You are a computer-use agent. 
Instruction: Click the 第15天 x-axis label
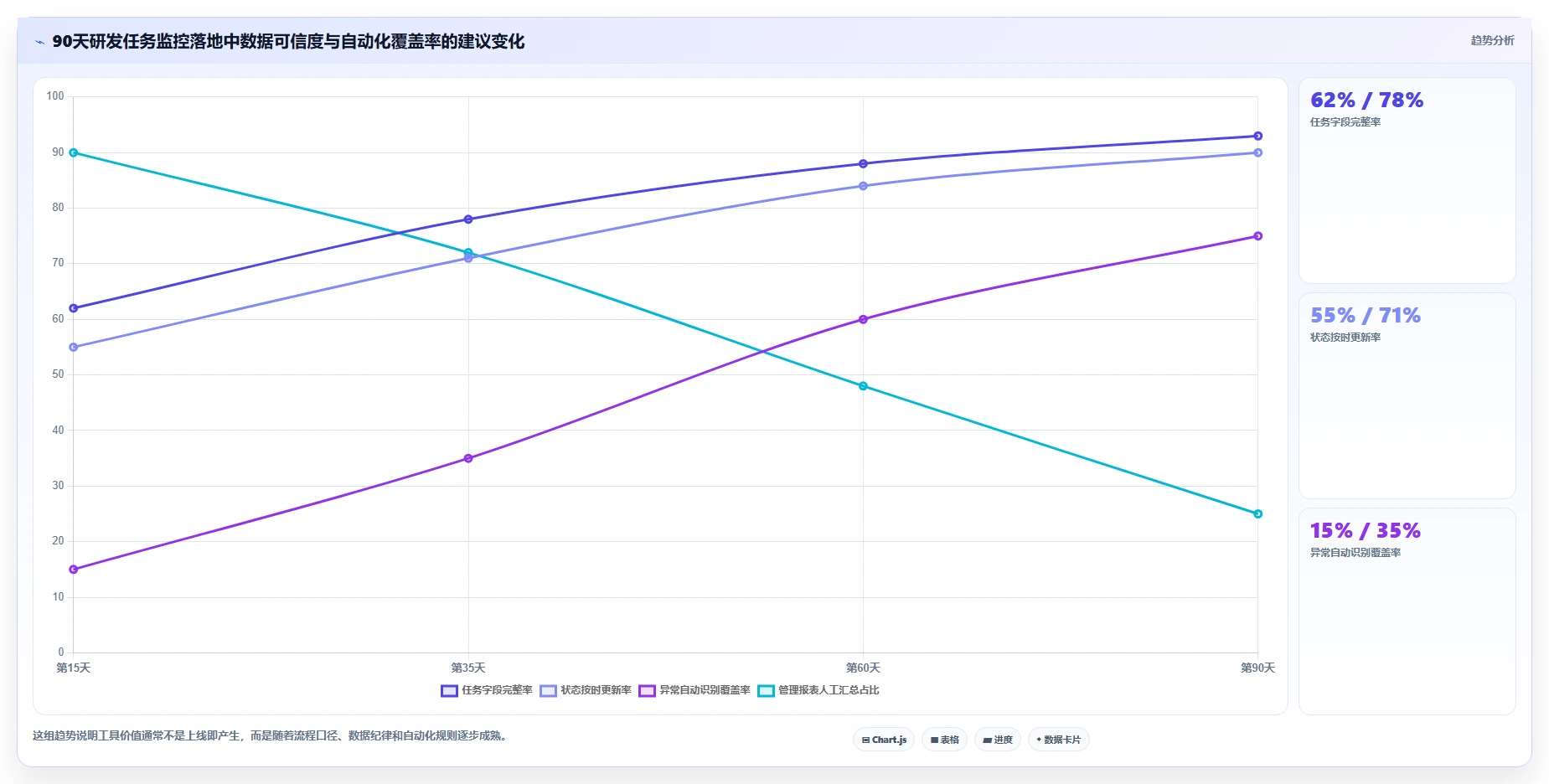click(x=74, y=668)
